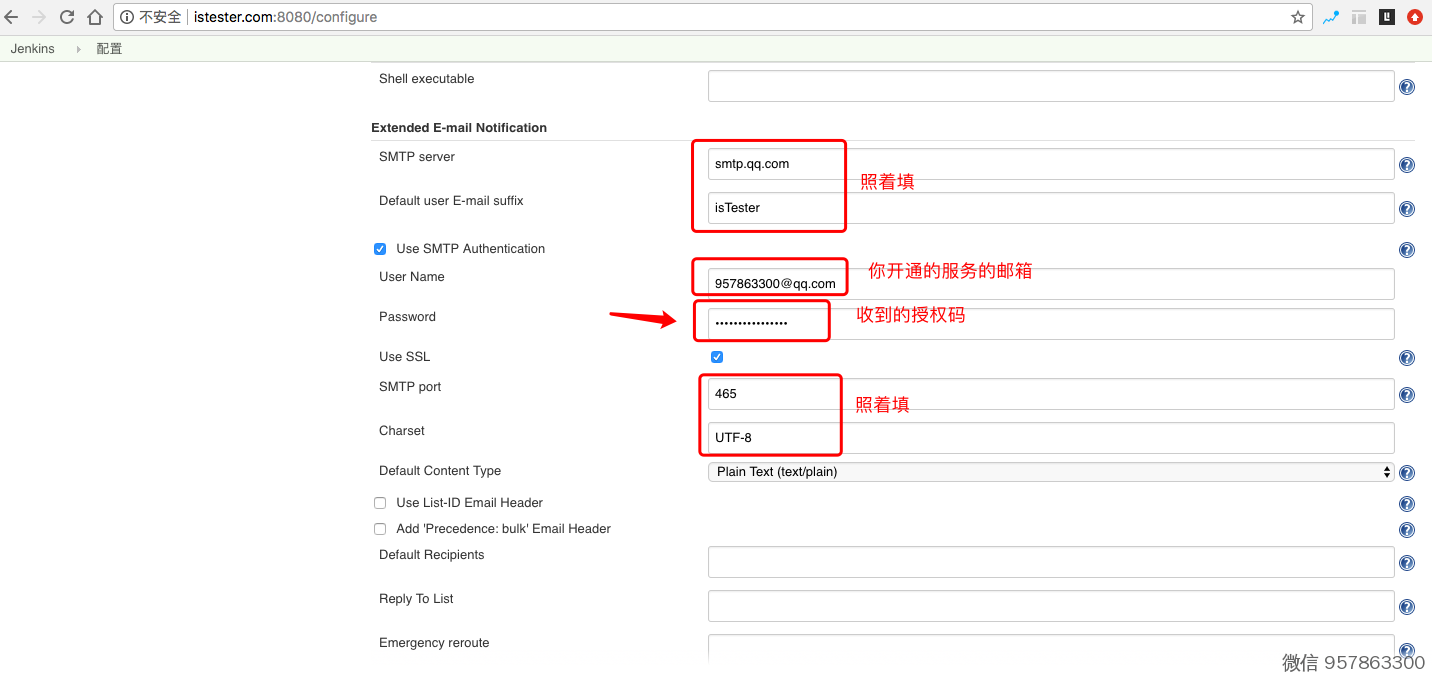This screenshot has height=674, width=1432.
Task: Disable Use SMTP Authentication checkbox
Action: (380, 249)
